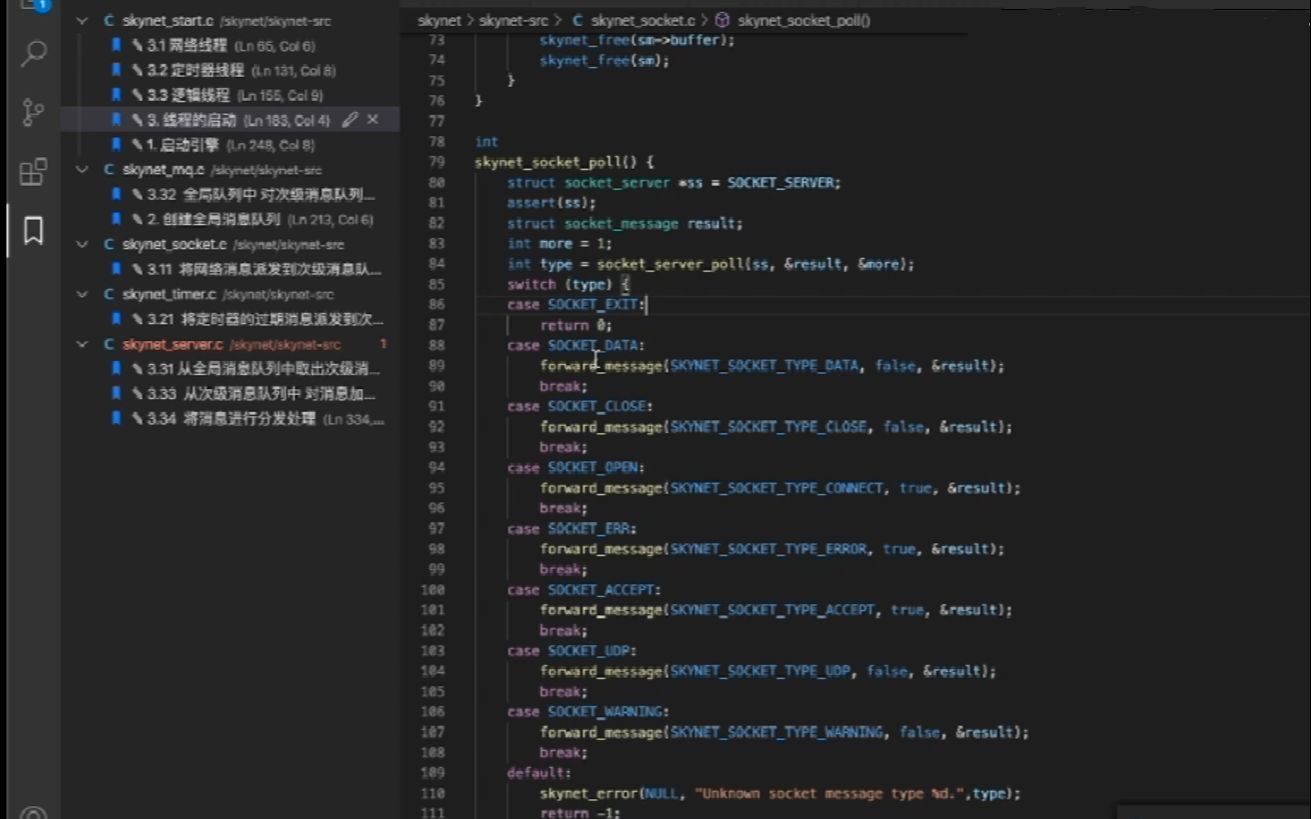Screen dimensions: 1311x819
Task: Click the skynet_server.c file name in bookmarks
Action: click(172, 344)
